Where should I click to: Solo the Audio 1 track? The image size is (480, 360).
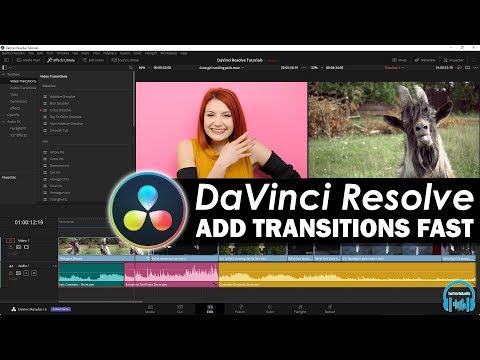tap(26, 273)
